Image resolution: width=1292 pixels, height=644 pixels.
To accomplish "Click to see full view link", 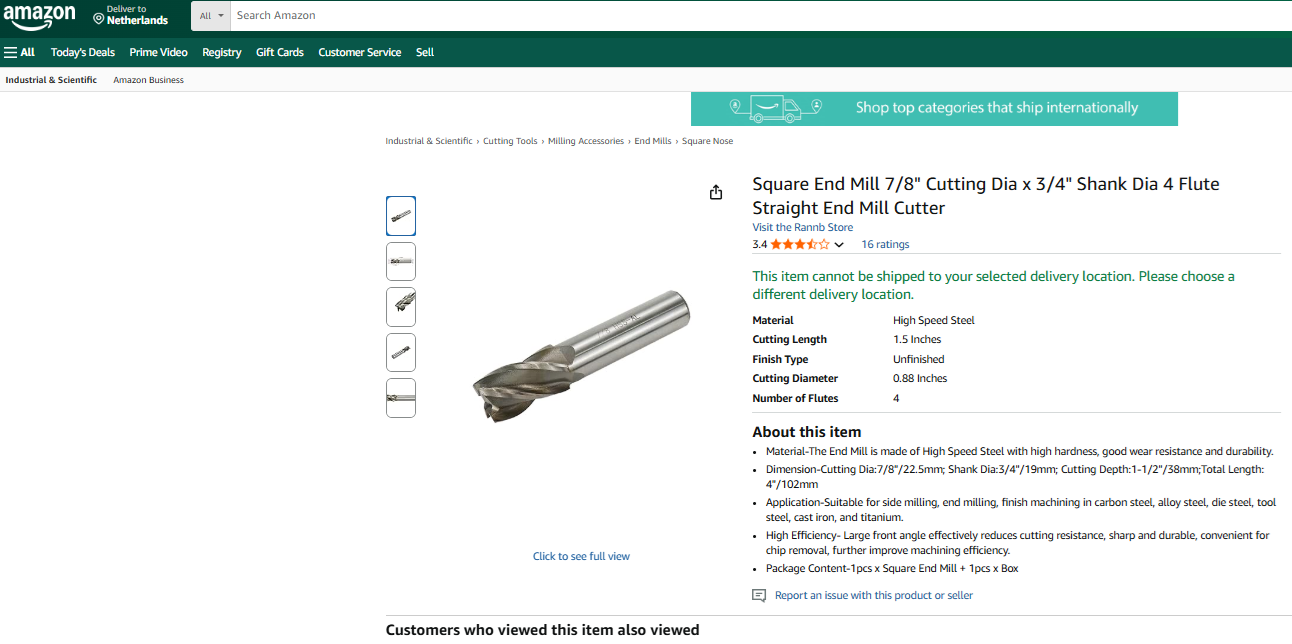I will pos(581,556).
